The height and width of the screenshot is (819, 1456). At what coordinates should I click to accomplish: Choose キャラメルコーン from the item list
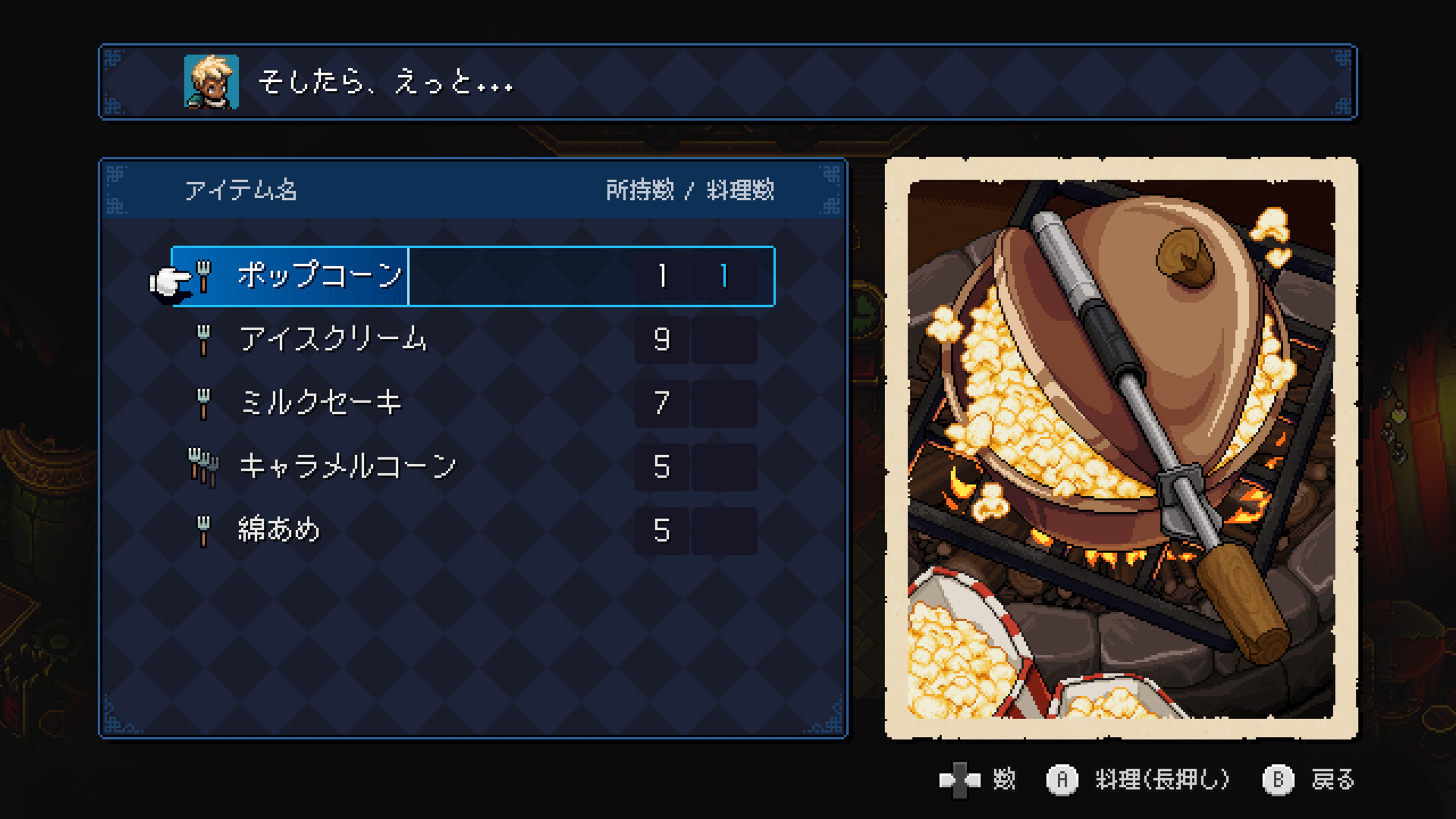474,467
